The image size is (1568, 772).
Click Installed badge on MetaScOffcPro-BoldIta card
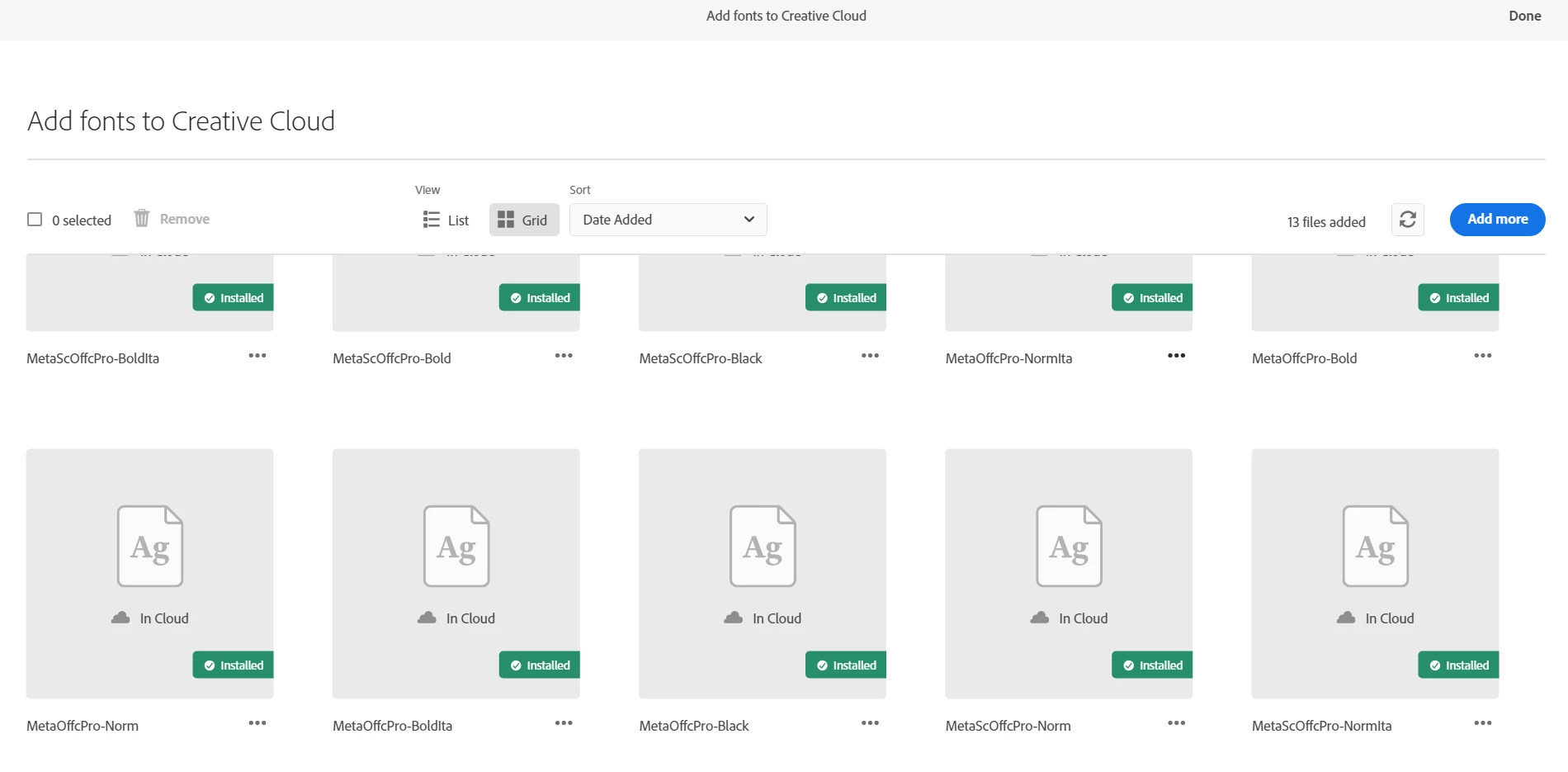coord(234,298)
